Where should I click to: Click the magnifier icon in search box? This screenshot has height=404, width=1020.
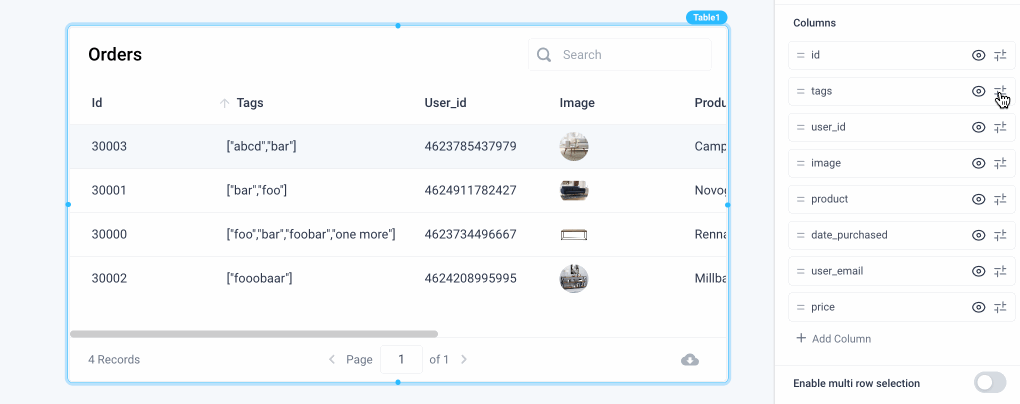(544, 55)
